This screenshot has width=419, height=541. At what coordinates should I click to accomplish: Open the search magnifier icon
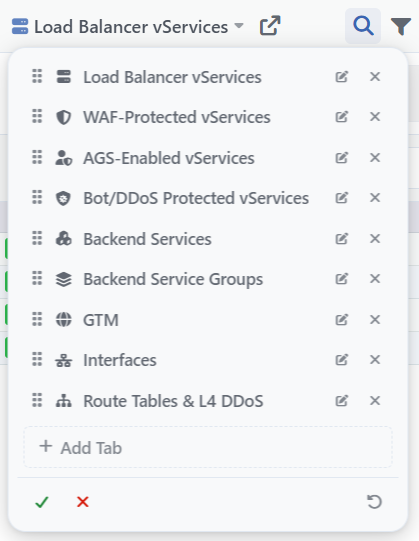click(363, 26)
